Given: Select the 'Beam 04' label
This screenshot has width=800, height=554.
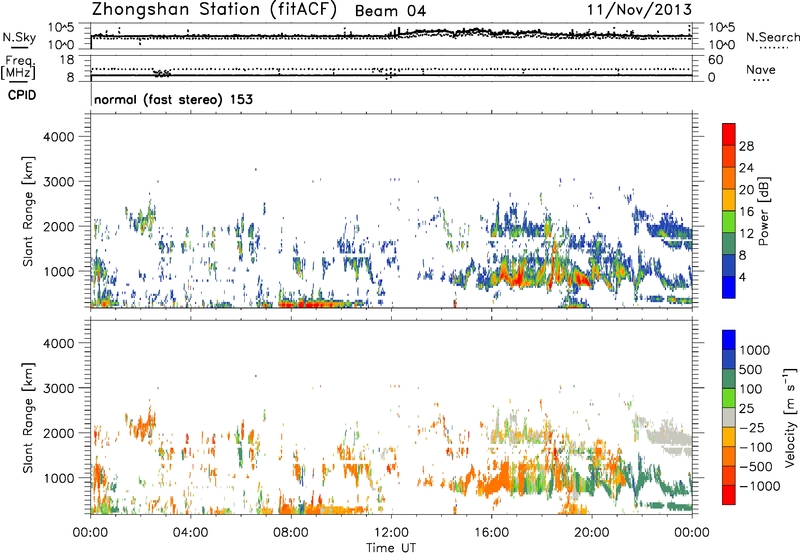Looking at the screenshot, I should pos(390,11).
